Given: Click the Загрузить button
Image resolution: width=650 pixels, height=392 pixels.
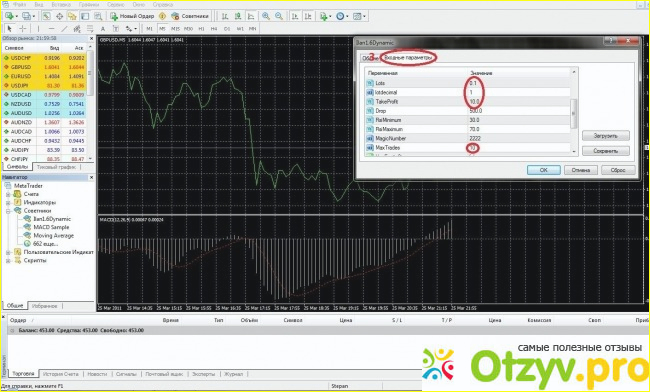Looking at the screenshot, I should coord(606,136).
